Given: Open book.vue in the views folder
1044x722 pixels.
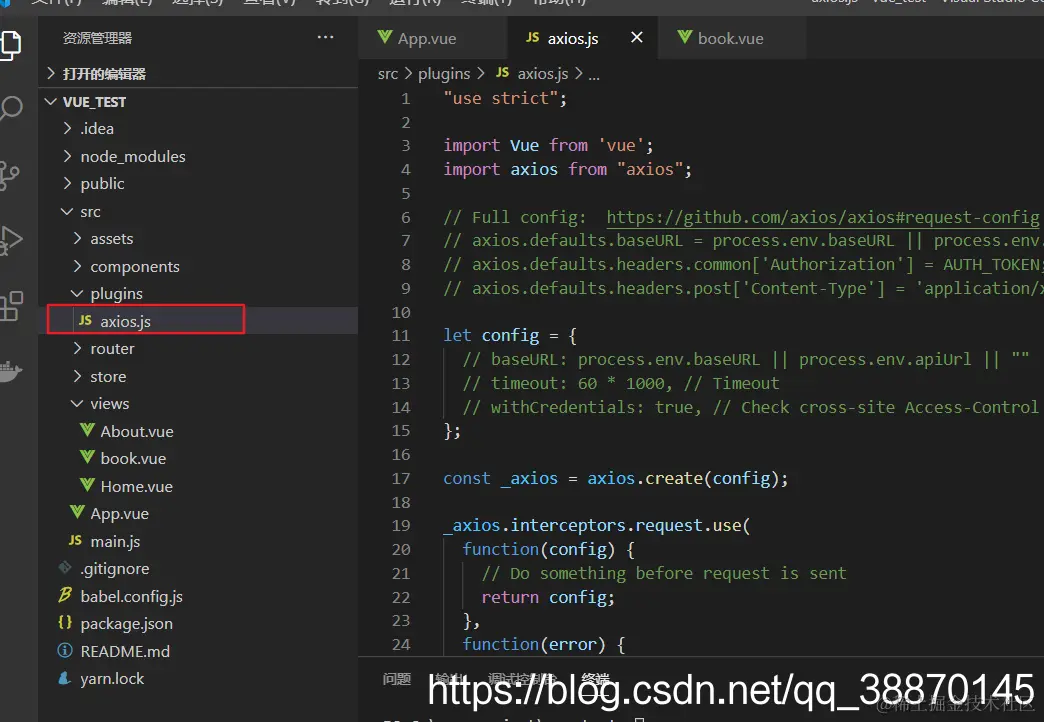Looking at the screenshot, I should pyautogui.click(x=200, y=458).
